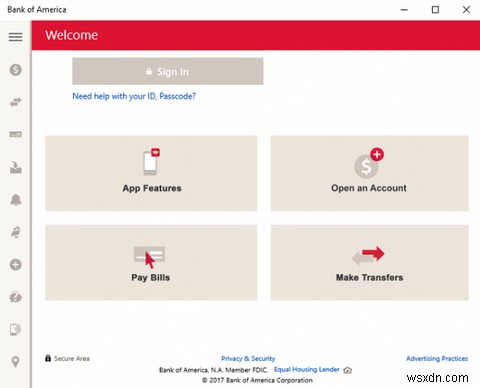
Task: Open the App Features tile
Action: 151,173
